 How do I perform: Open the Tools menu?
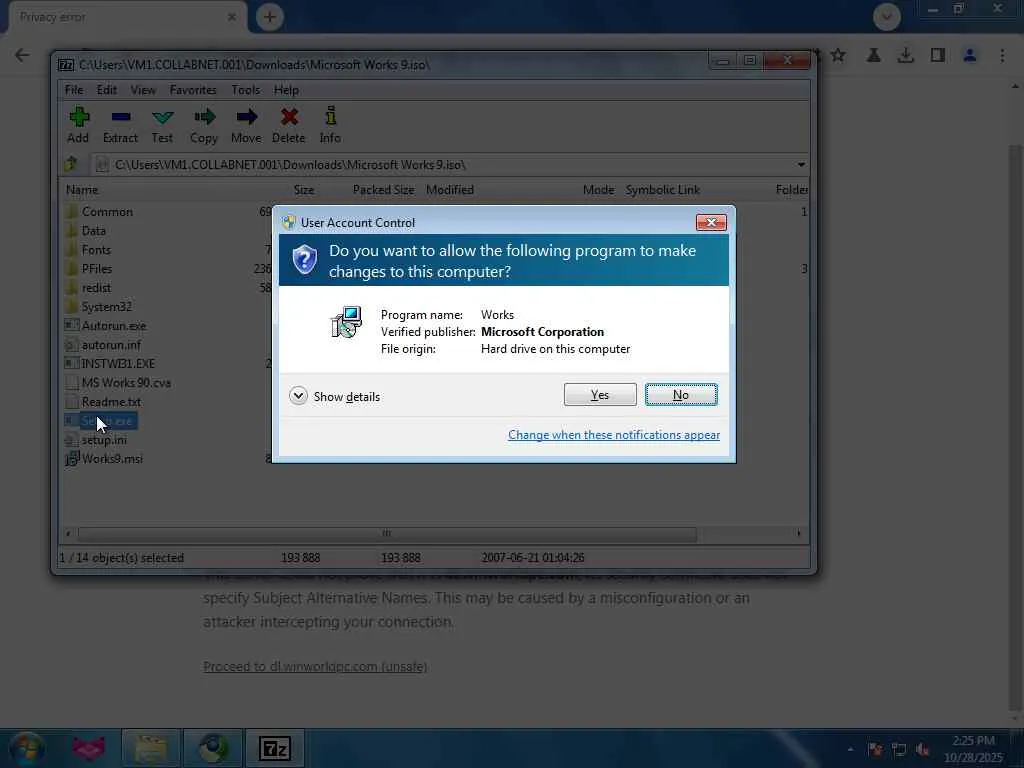[246, 90]
